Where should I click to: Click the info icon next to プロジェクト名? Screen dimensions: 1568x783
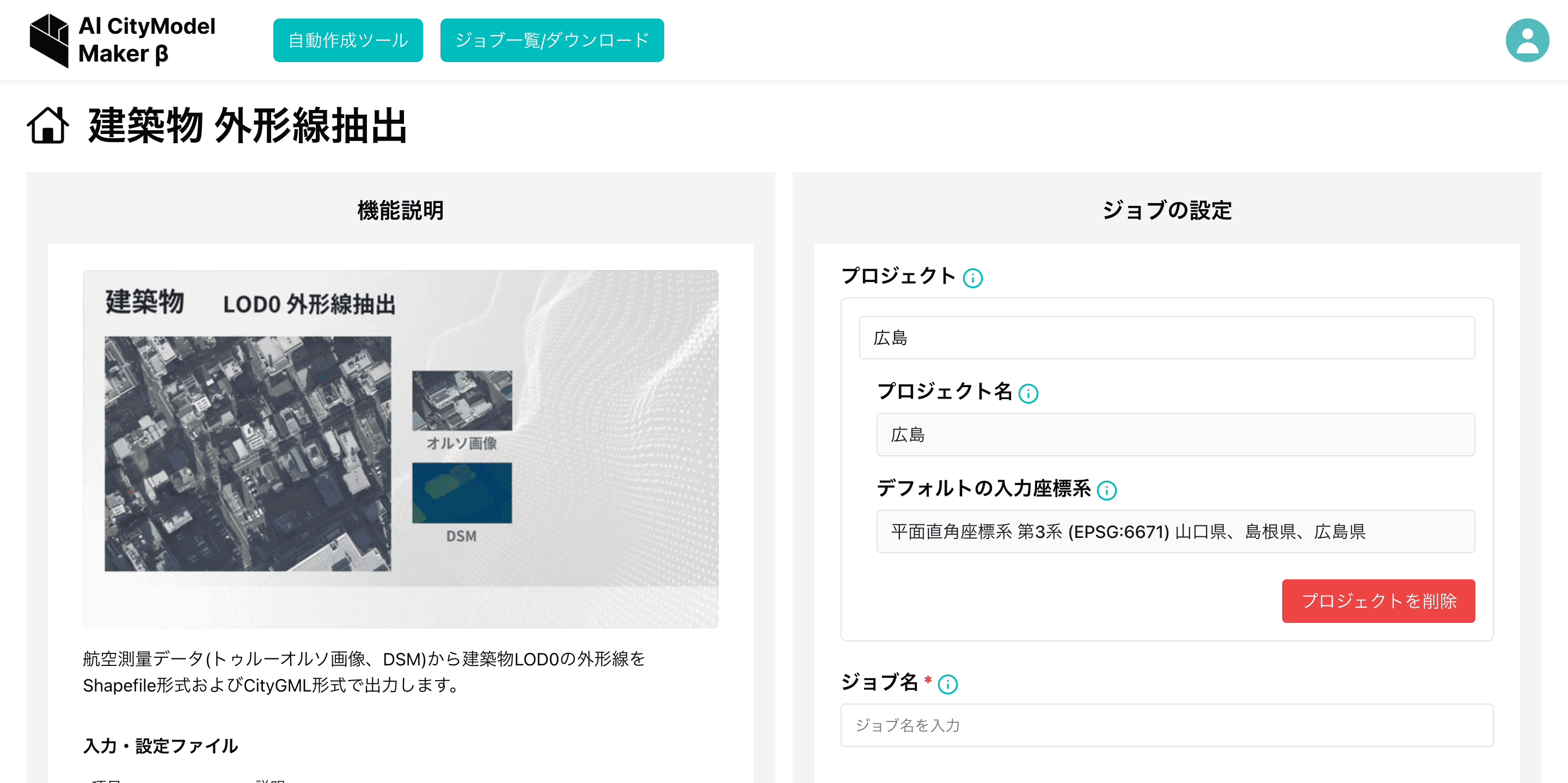point(1028,394)
